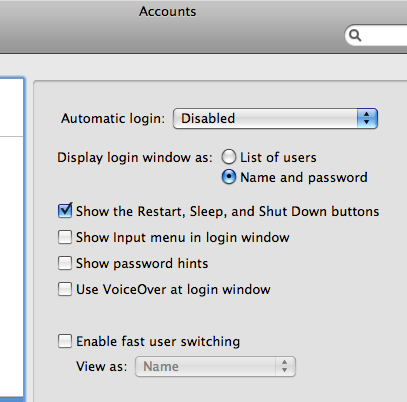Click the magnifying glass search icon
Screen dimensions: 407x402
tap(355, 35)
